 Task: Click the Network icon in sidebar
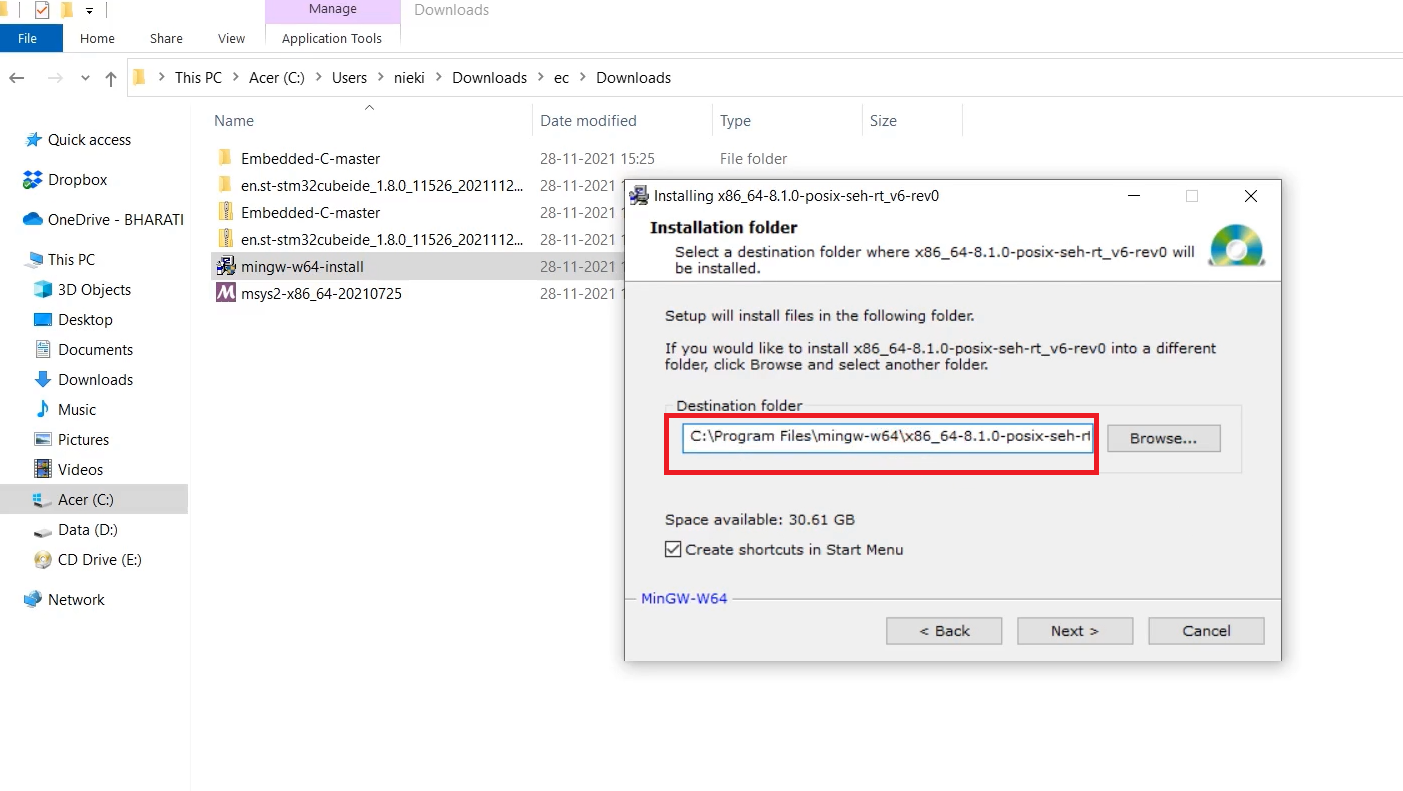tap(33, 600)
